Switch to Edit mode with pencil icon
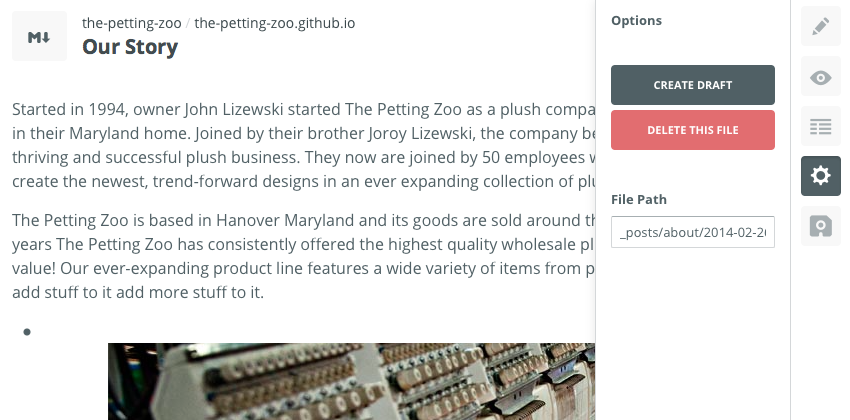 coord(820,26)
